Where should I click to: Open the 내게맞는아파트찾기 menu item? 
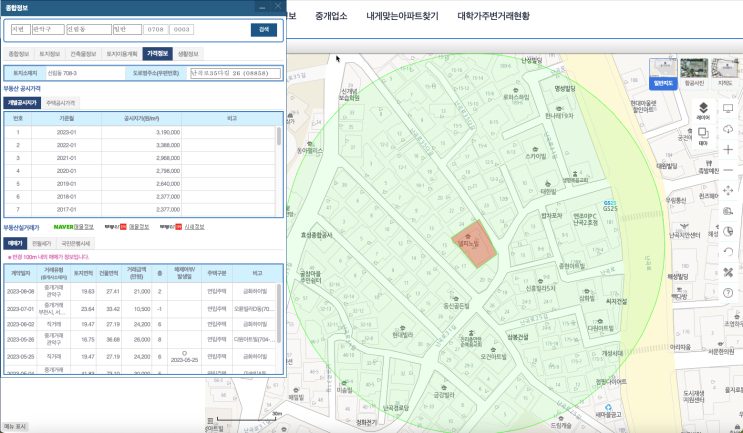coord(402,16)
